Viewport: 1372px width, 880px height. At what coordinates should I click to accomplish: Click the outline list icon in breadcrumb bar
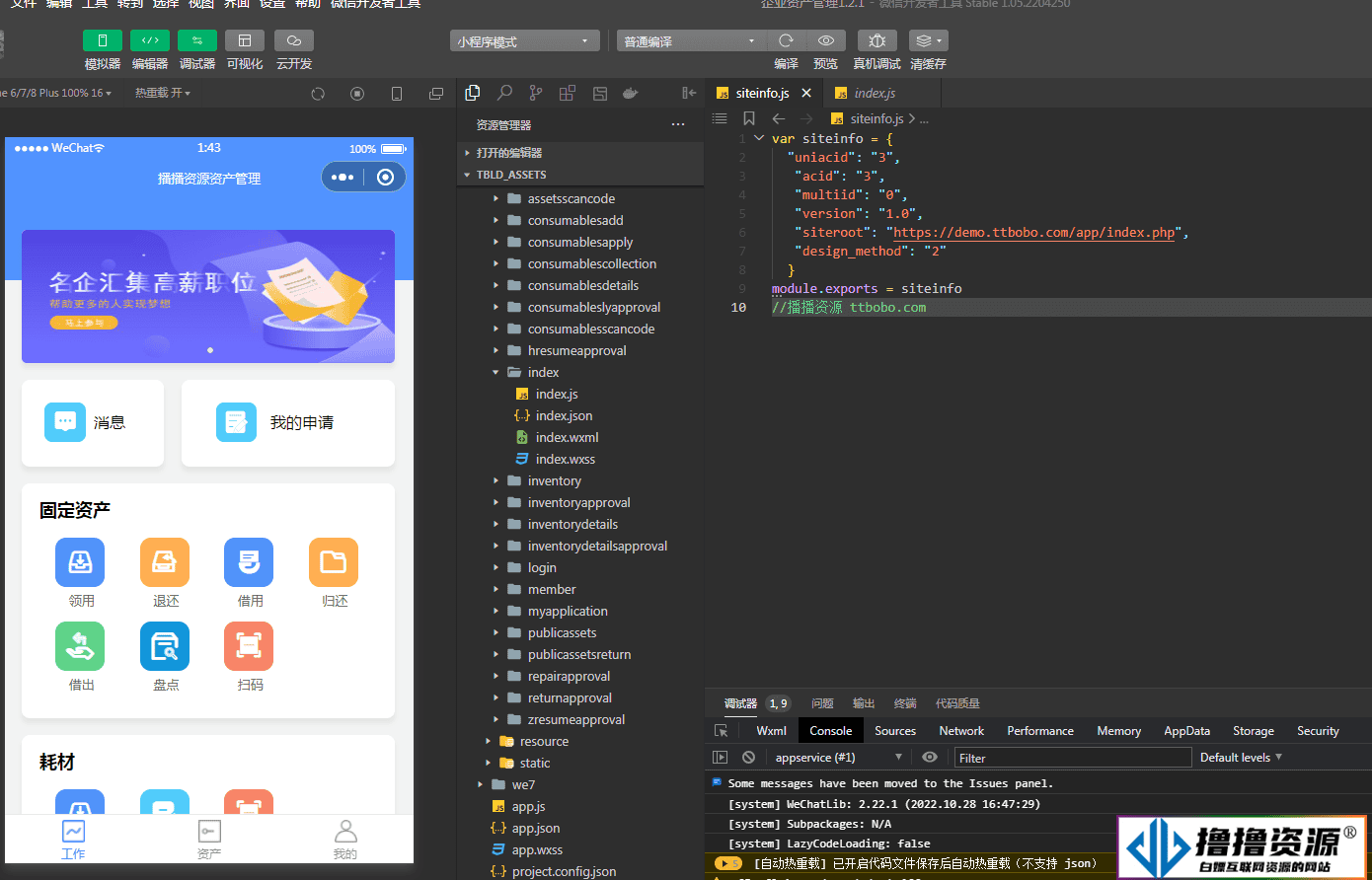pyautogui.click(x=720, y=118)
